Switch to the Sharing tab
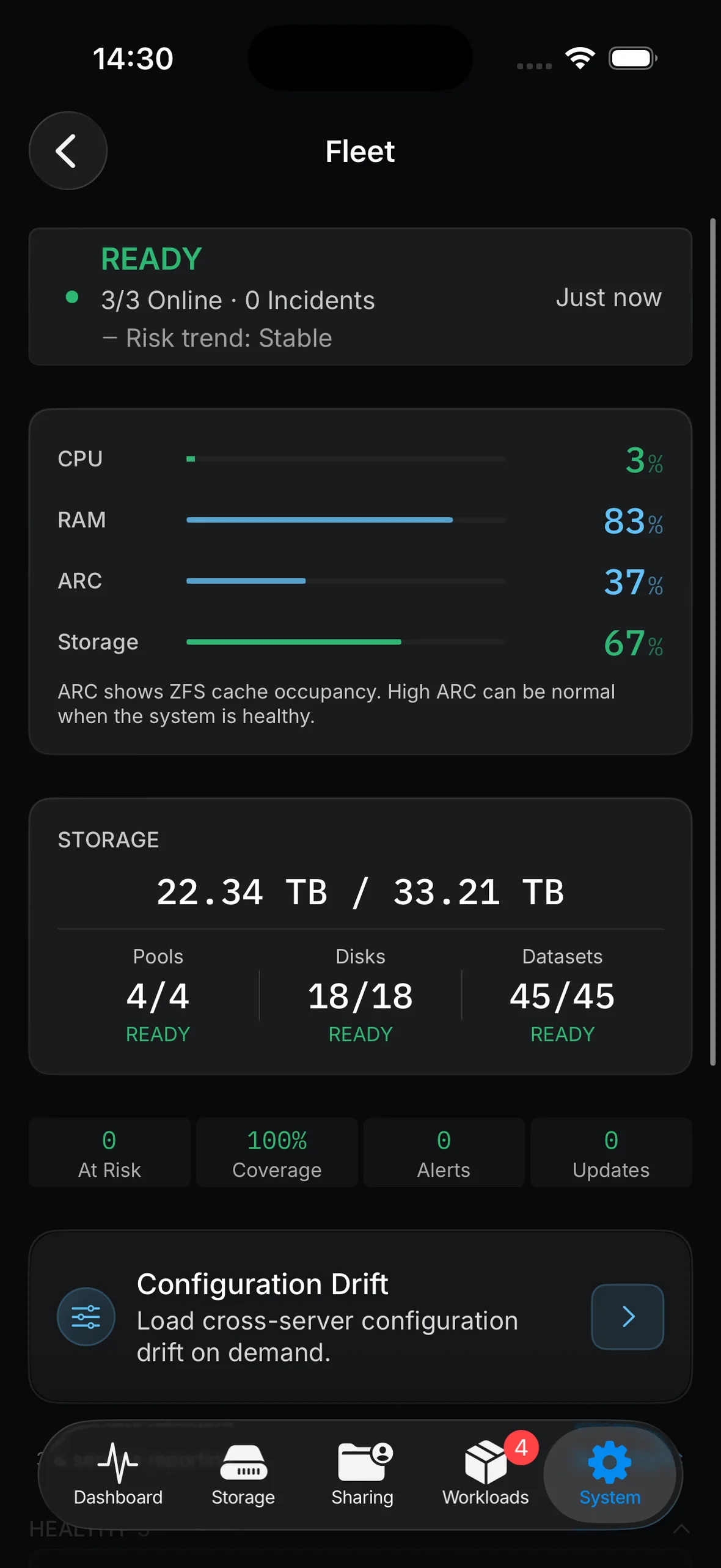This screenshot has width=721, height=1568. click(362, 1474)
